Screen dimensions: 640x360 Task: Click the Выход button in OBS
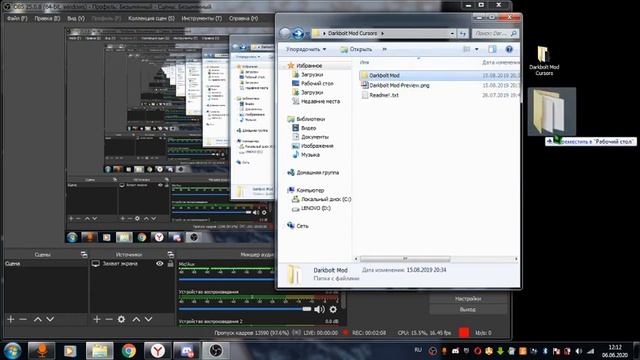tap(468, 309)
